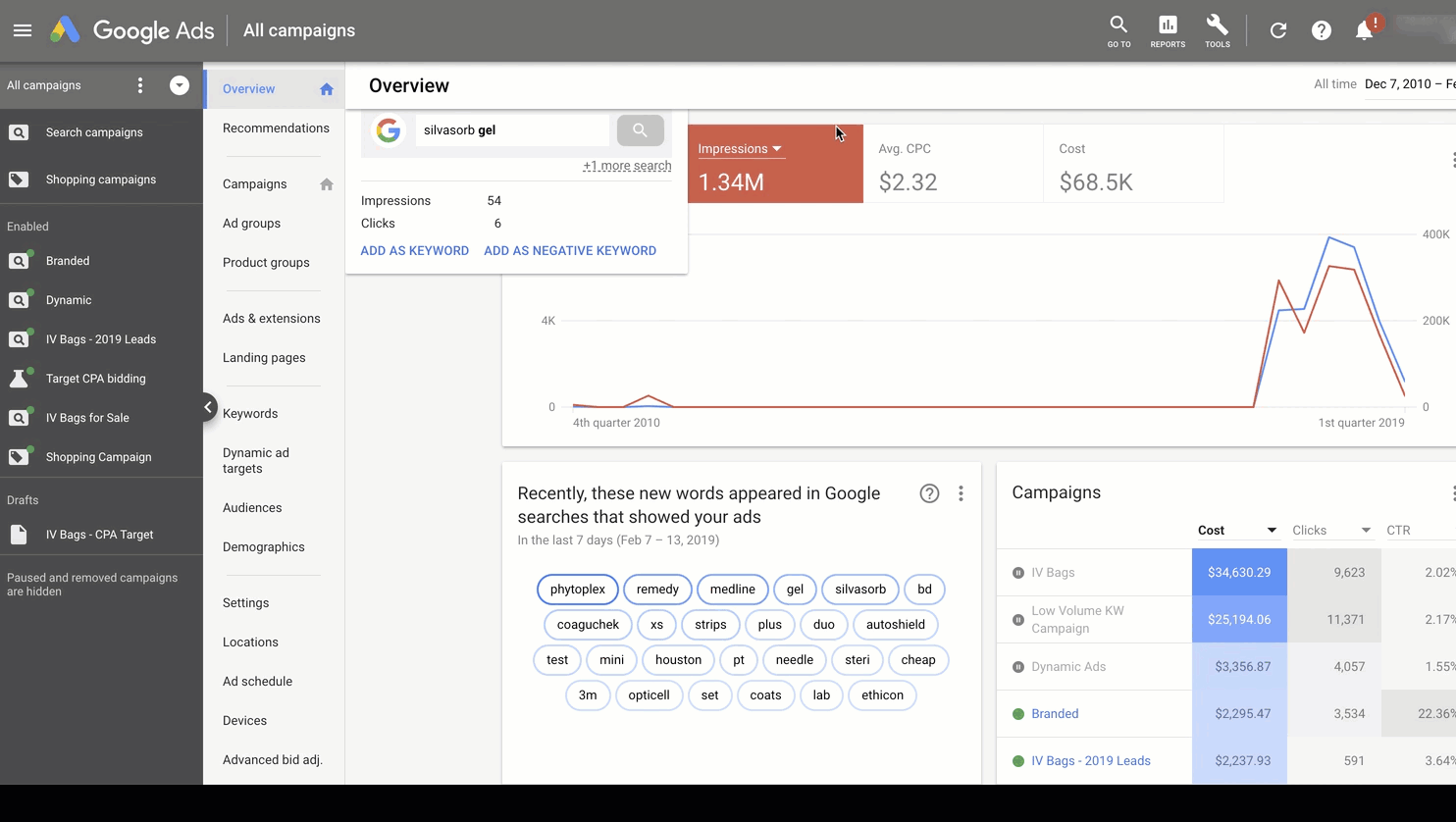Click the Shopping Campaign tag icon
The image size is (1456, 822).
pyautogui.click(x=19, y=457)
